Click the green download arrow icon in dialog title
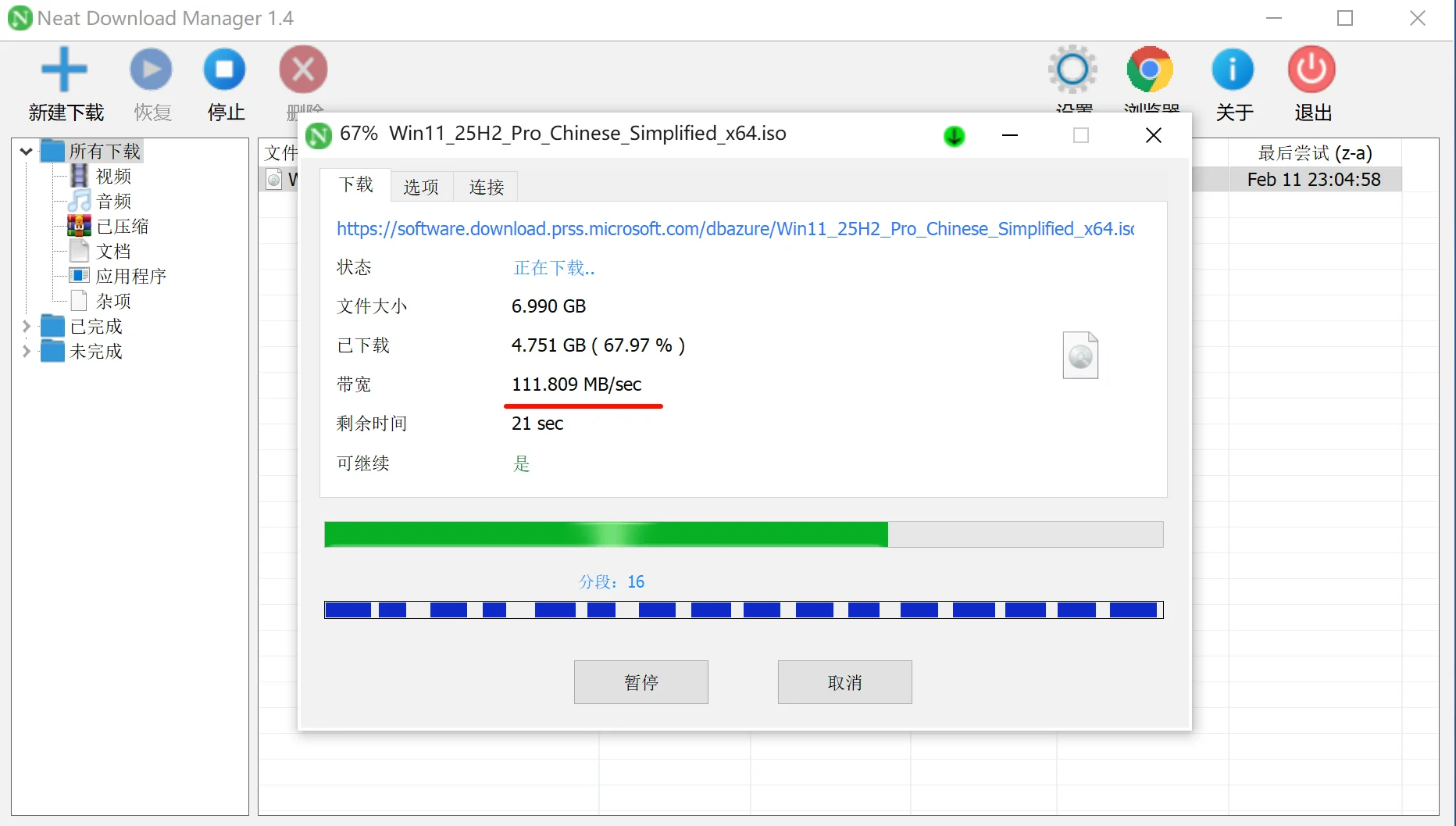The width and height of the screenshot is (1456, 826). pos(954,136)
